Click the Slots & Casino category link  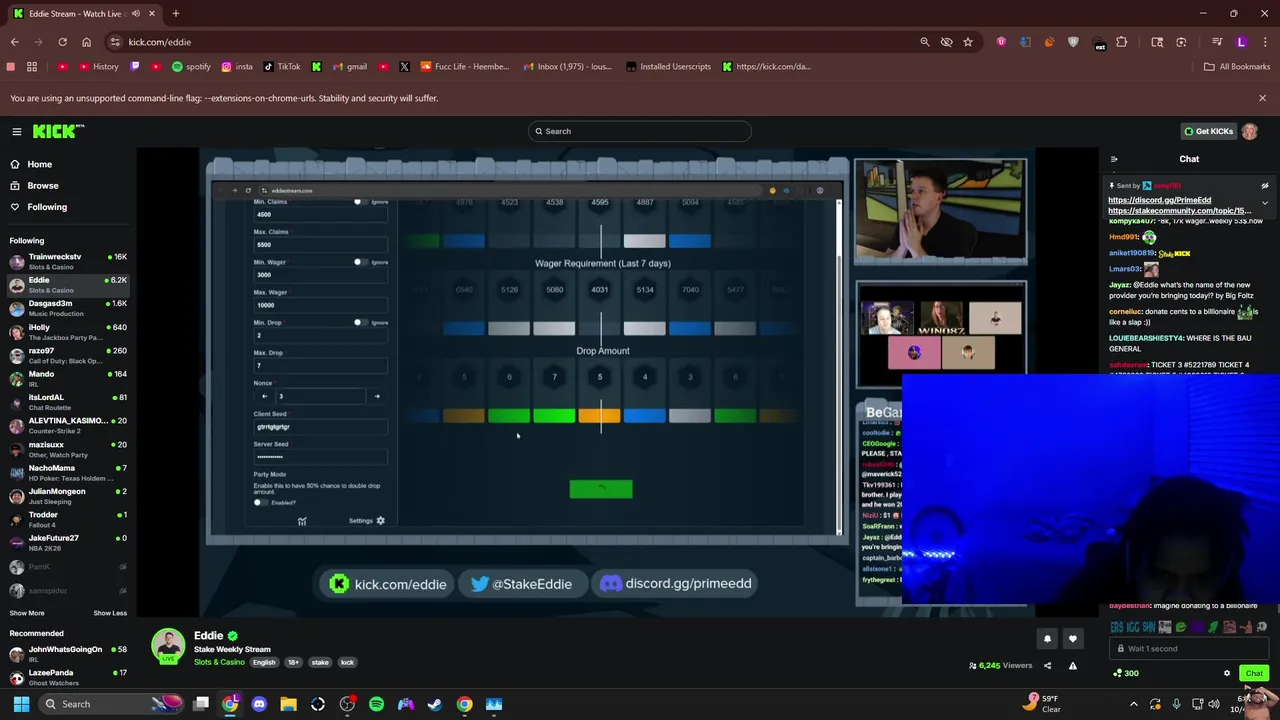pos(219,662)
